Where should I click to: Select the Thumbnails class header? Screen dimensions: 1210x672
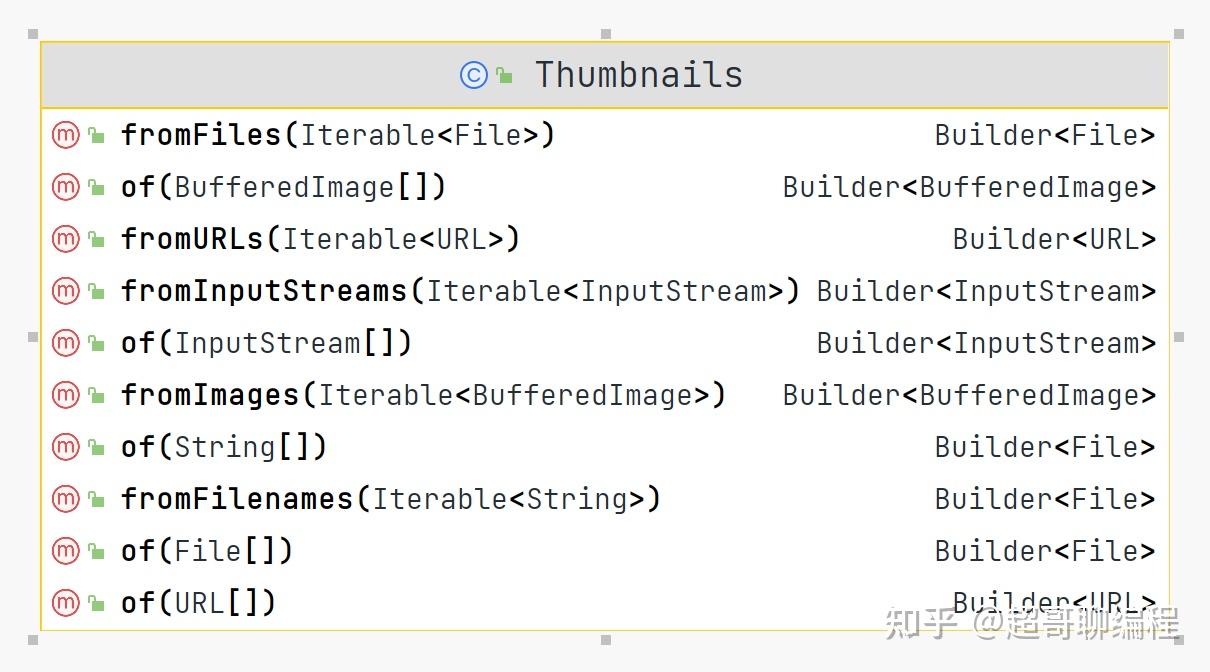[x=638, y=75]
